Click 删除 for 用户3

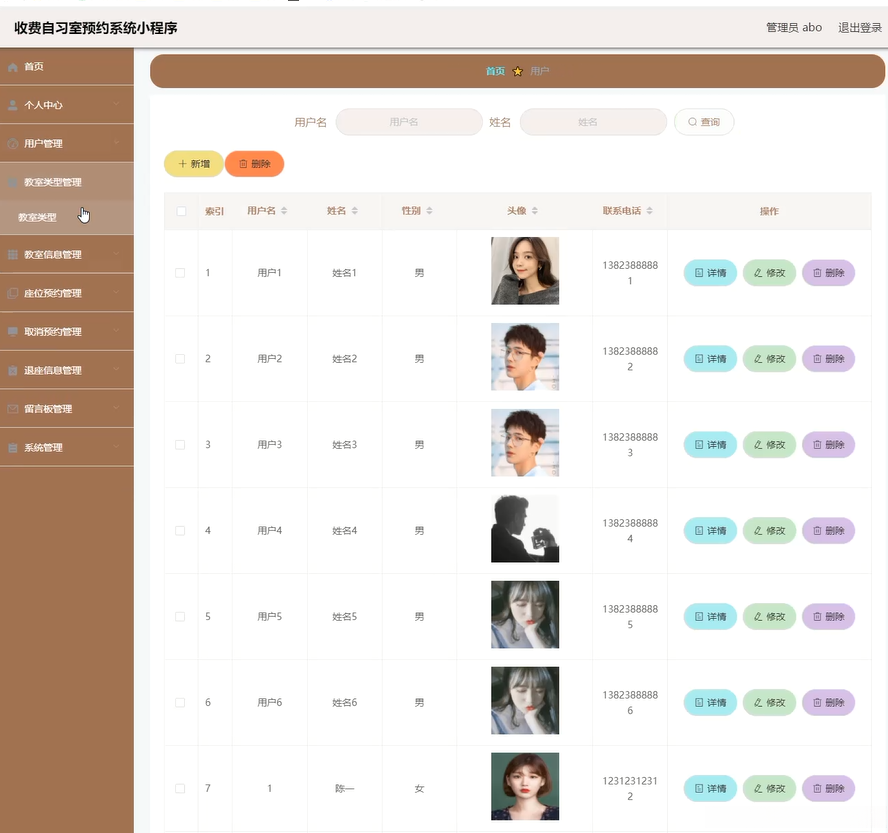(829, 445)
